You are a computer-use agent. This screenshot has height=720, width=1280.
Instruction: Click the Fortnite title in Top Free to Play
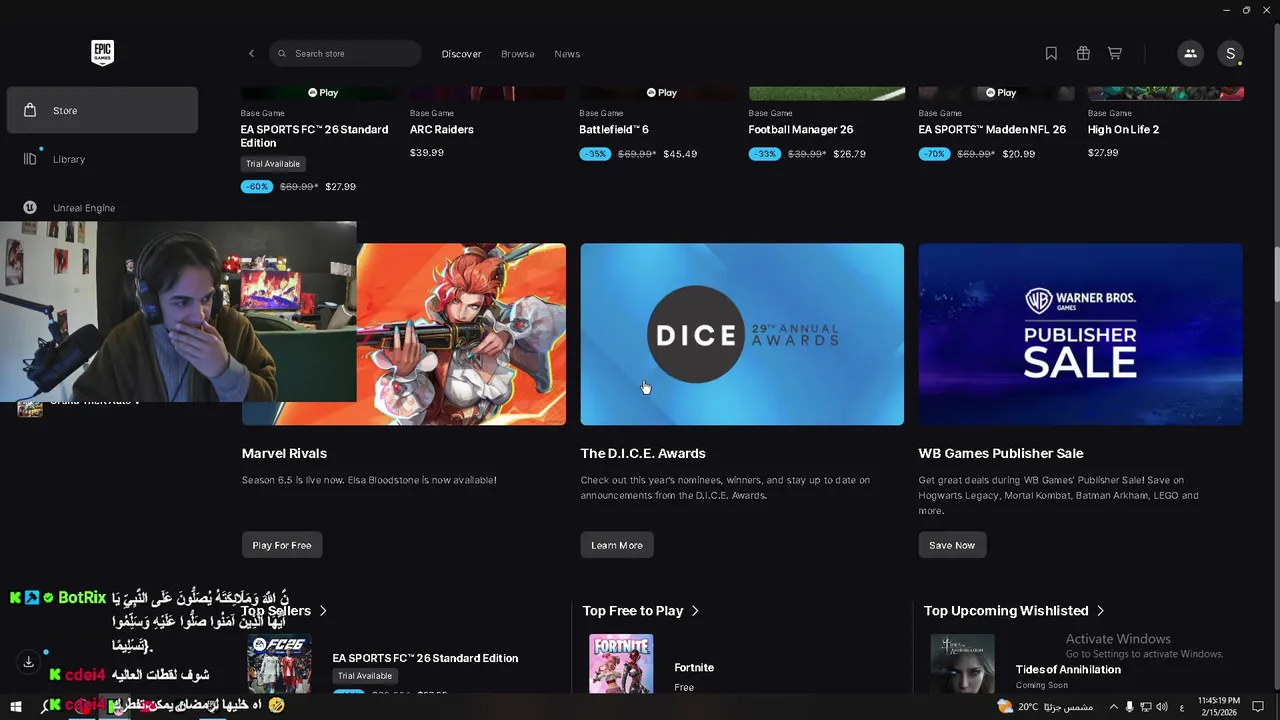[694, 667]
